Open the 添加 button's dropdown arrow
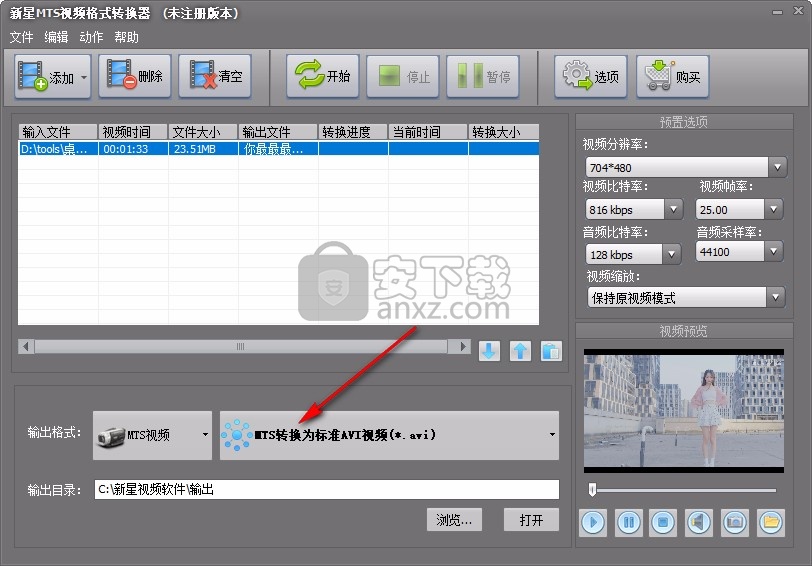This screenshot has height=566, width=812. pos(84,77)
